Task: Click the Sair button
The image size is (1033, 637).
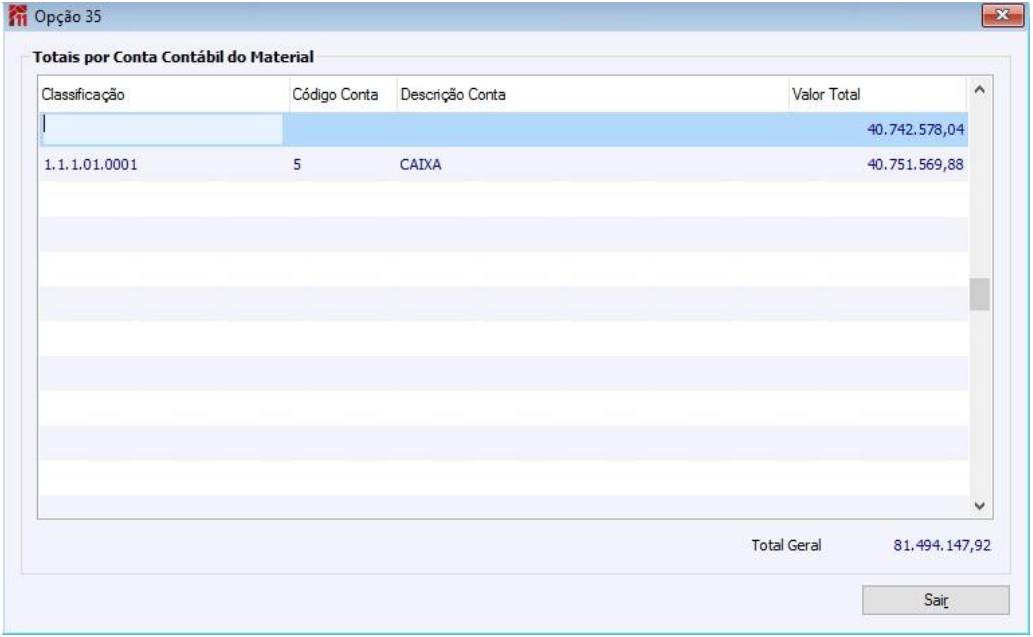Action: click(935, 599)
